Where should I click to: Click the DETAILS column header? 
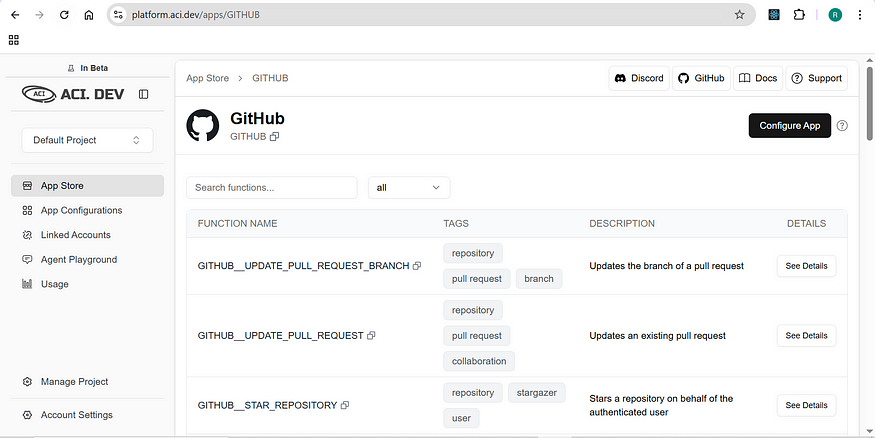pyautogui.click(x=806, y=224)
